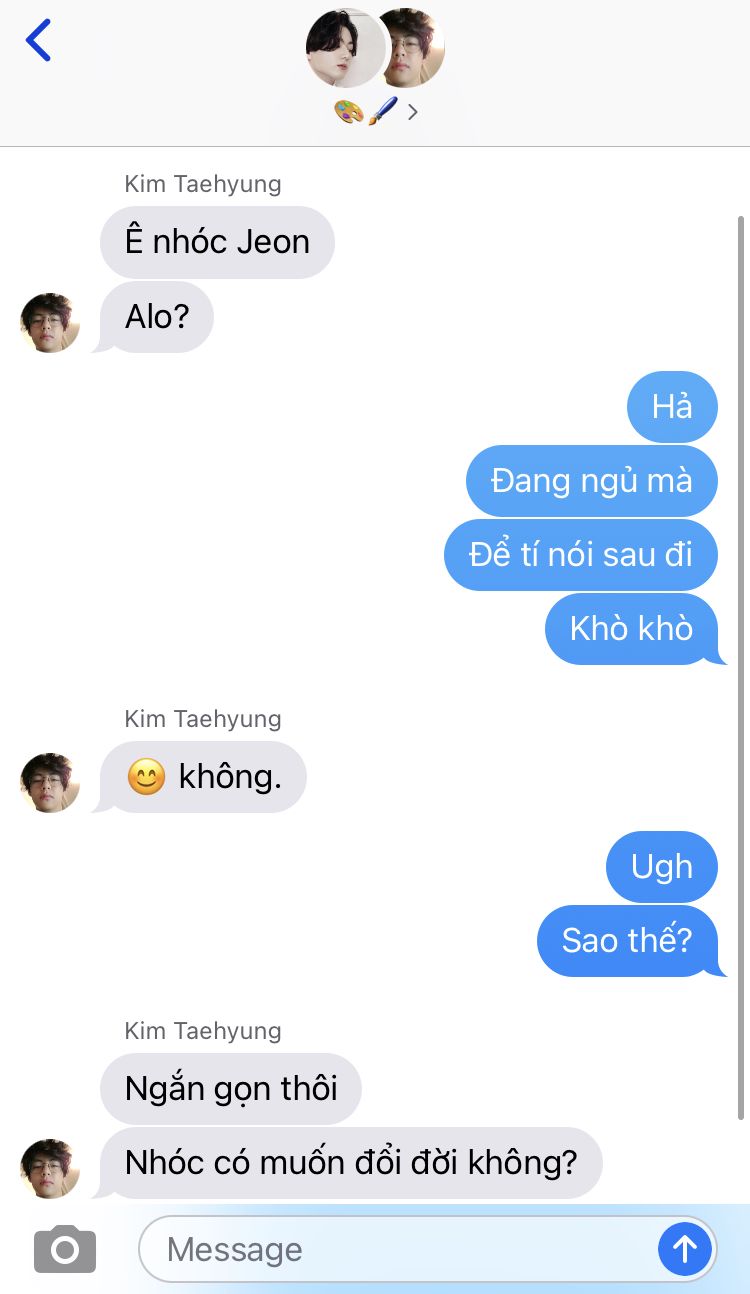
Task: Select the 'Để tí nói sau đi' bubble
Action: click(581, 555)
